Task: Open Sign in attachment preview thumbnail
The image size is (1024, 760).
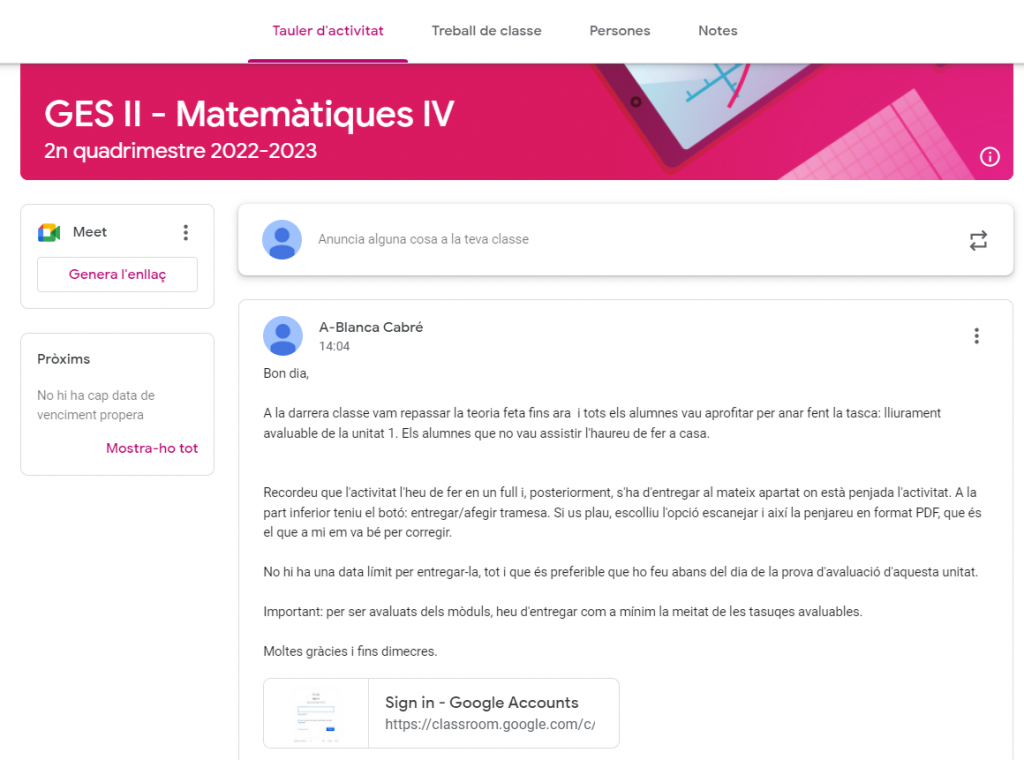Action: tap(316, 713)
